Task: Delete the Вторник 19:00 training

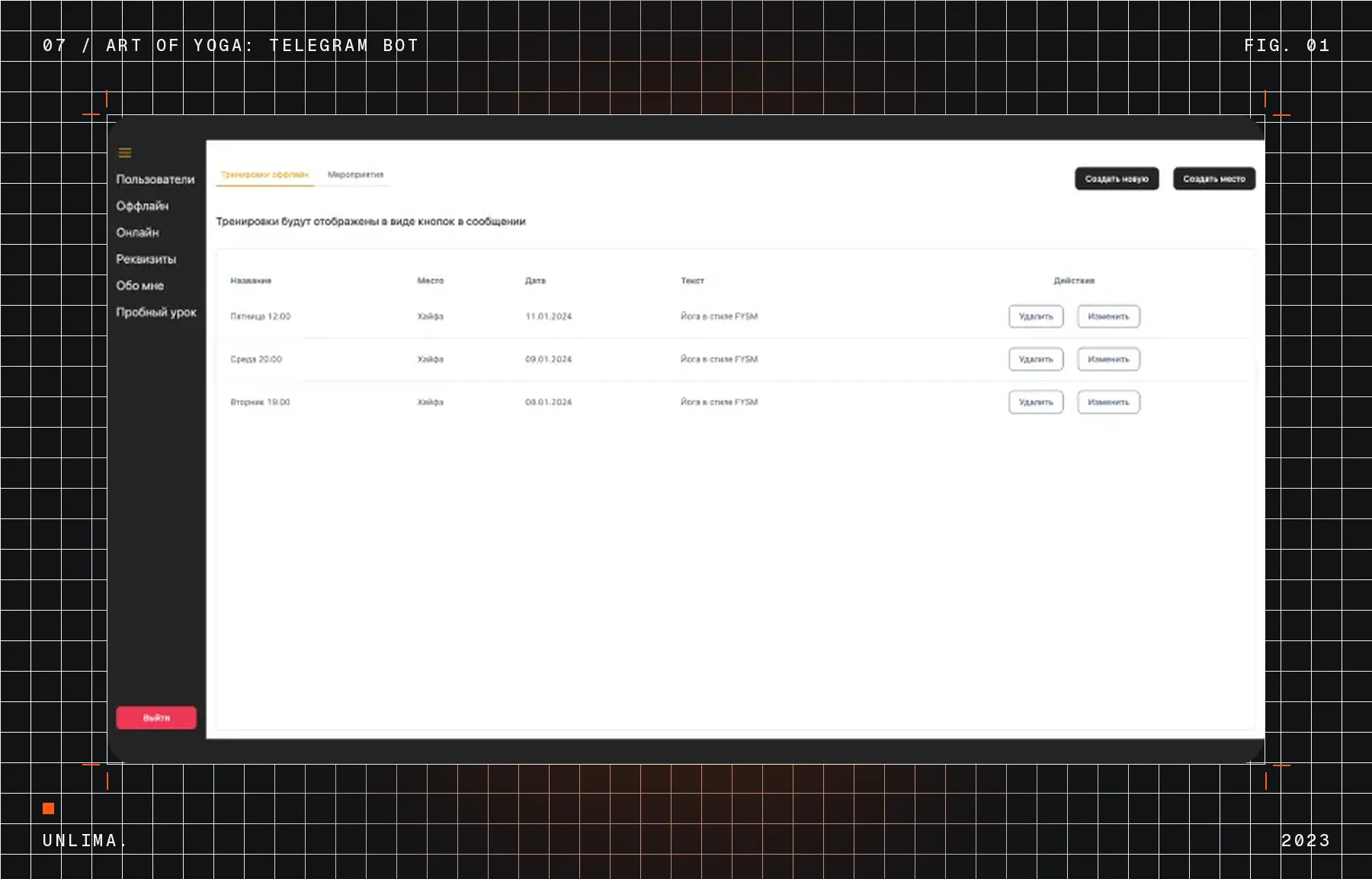Action: pos(1036,402)
